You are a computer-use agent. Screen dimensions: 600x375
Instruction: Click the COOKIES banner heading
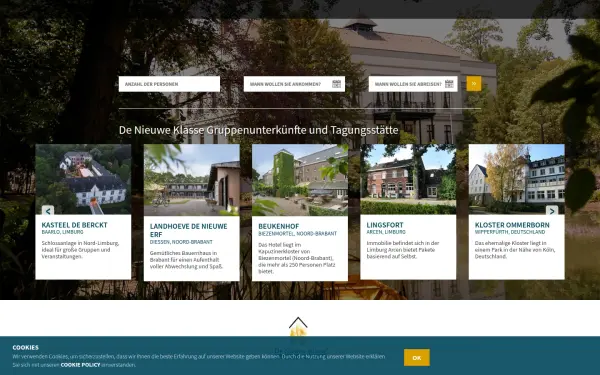pyautogui.click(x=25, y=347)
